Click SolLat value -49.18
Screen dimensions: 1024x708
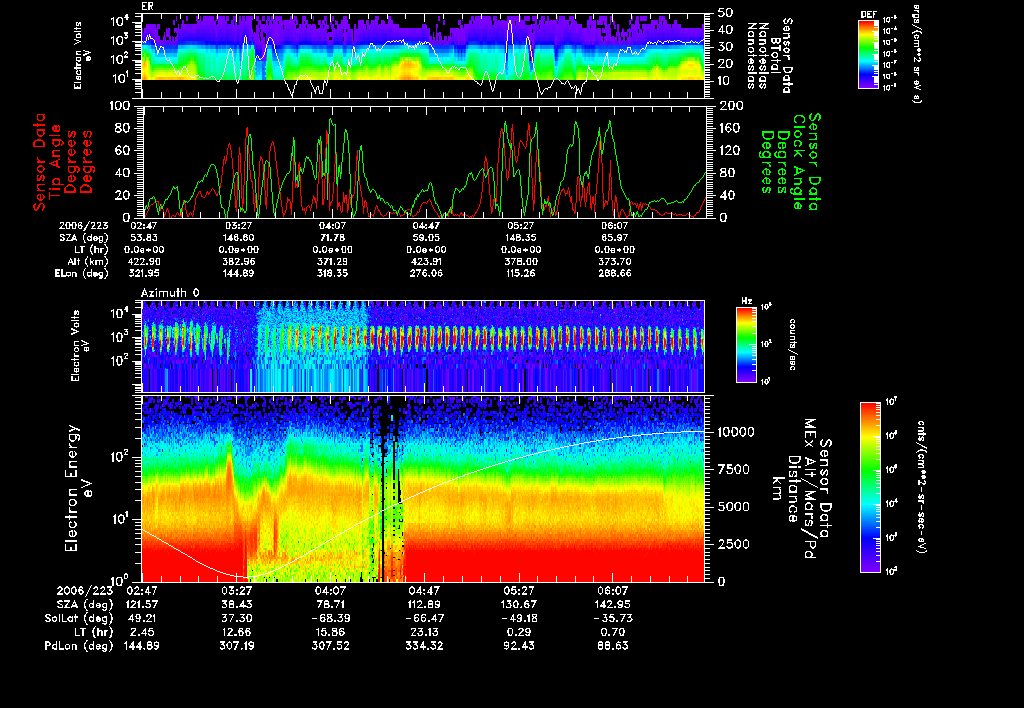[519, 618]
